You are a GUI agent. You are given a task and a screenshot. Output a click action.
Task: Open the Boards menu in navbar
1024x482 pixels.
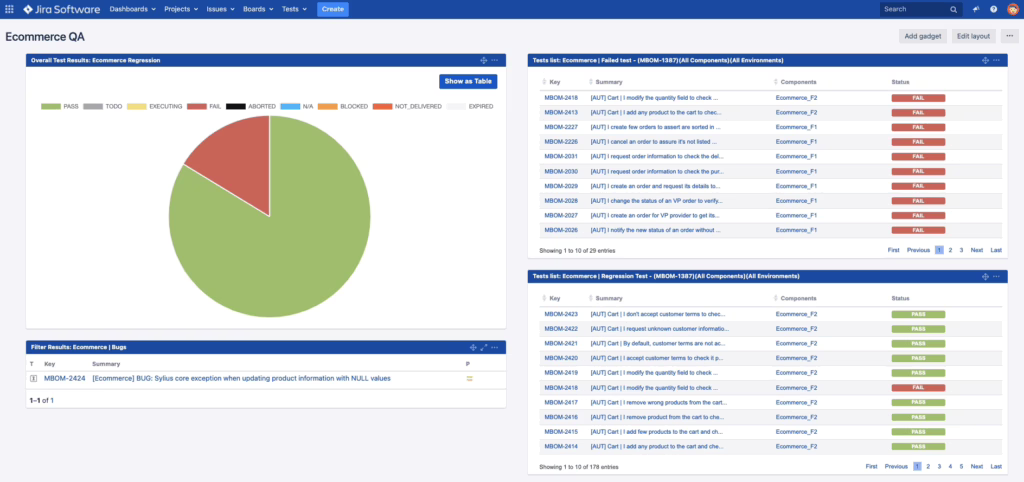258,9
